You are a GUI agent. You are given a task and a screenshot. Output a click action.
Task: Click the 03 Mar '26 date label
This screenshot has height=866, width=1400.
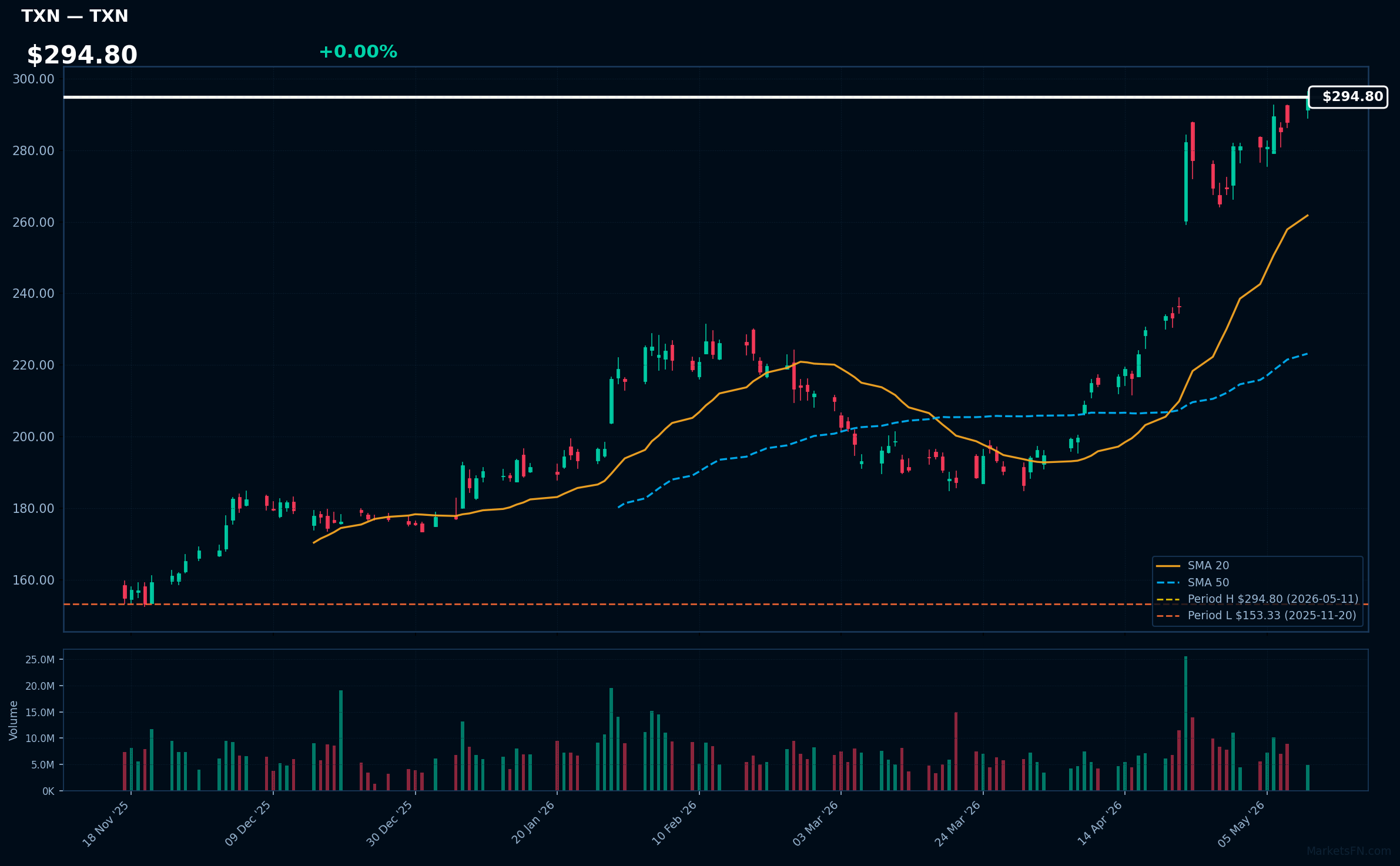[816, 824]
